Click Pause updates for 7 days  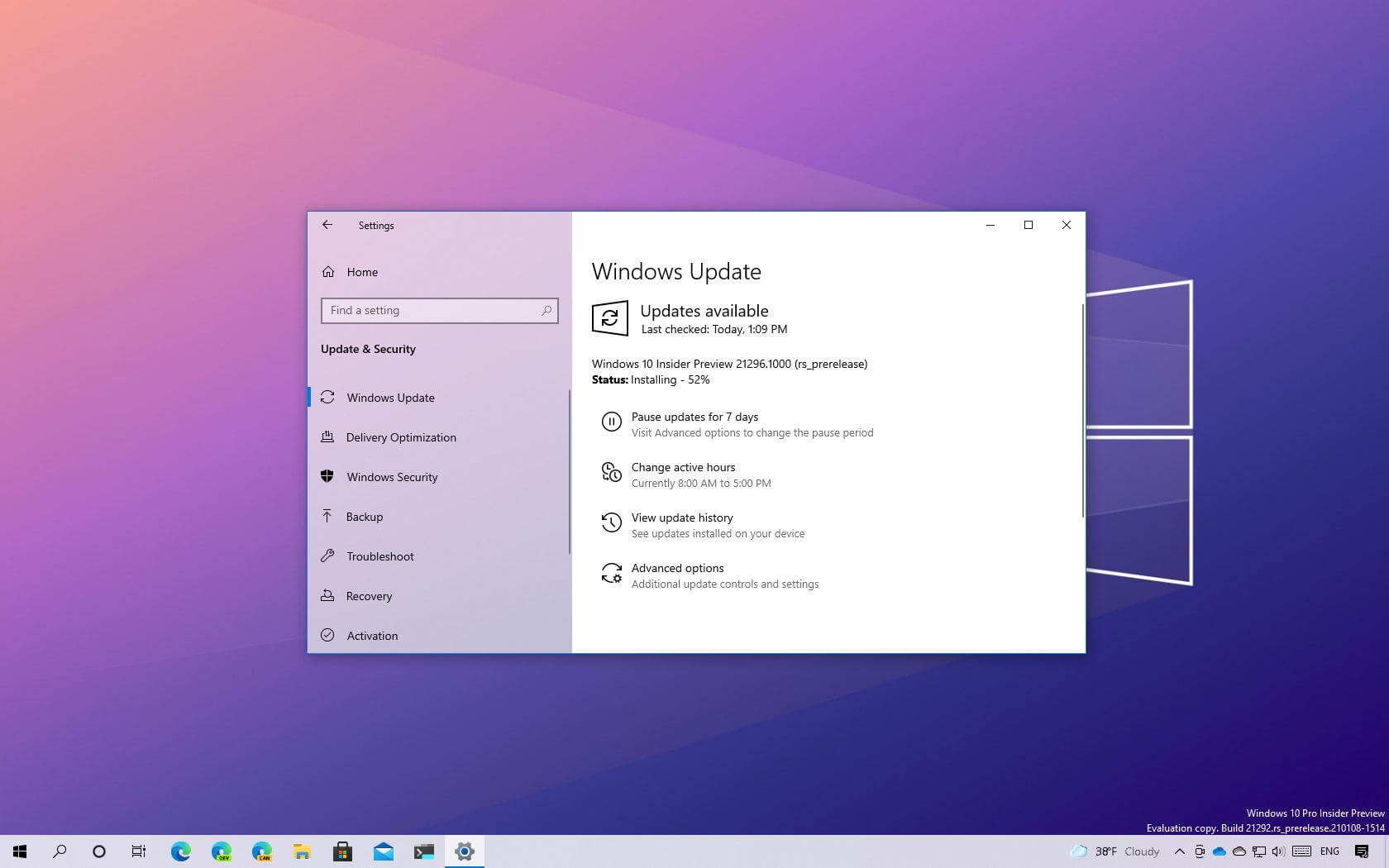pyautogui.click(x=694, y=417)
